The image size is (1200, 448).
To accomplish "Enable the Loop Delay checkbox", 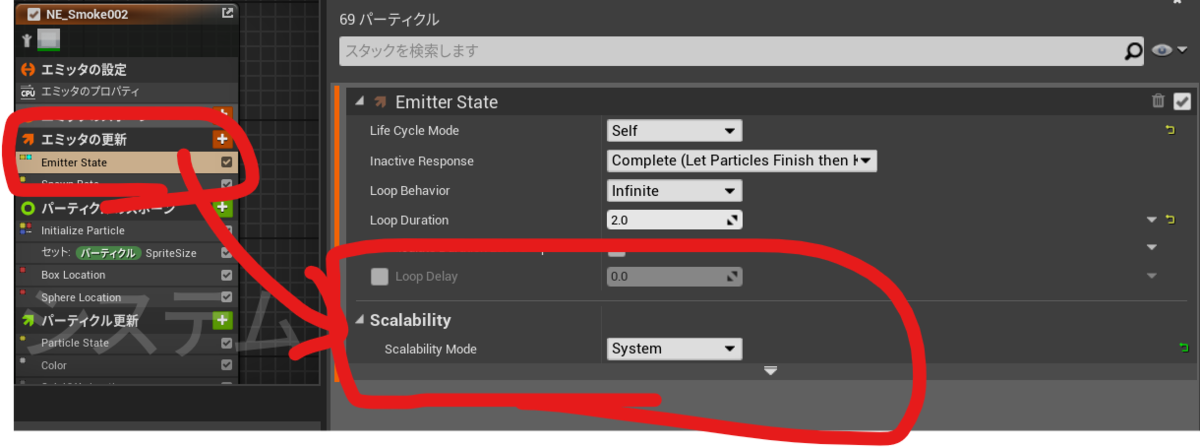I will coord(380,277).
